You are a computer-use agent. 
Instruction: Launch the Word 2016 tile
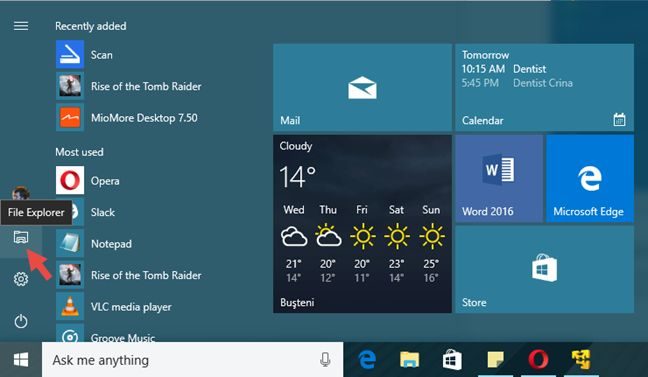click(x=499, y=178)
